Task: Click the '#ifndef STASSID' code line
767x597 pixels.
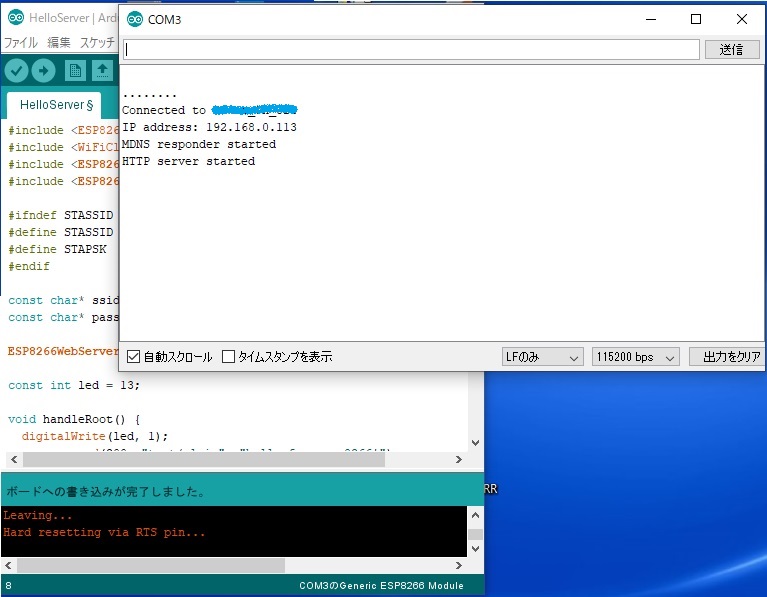Action: [x=61, y=215]
